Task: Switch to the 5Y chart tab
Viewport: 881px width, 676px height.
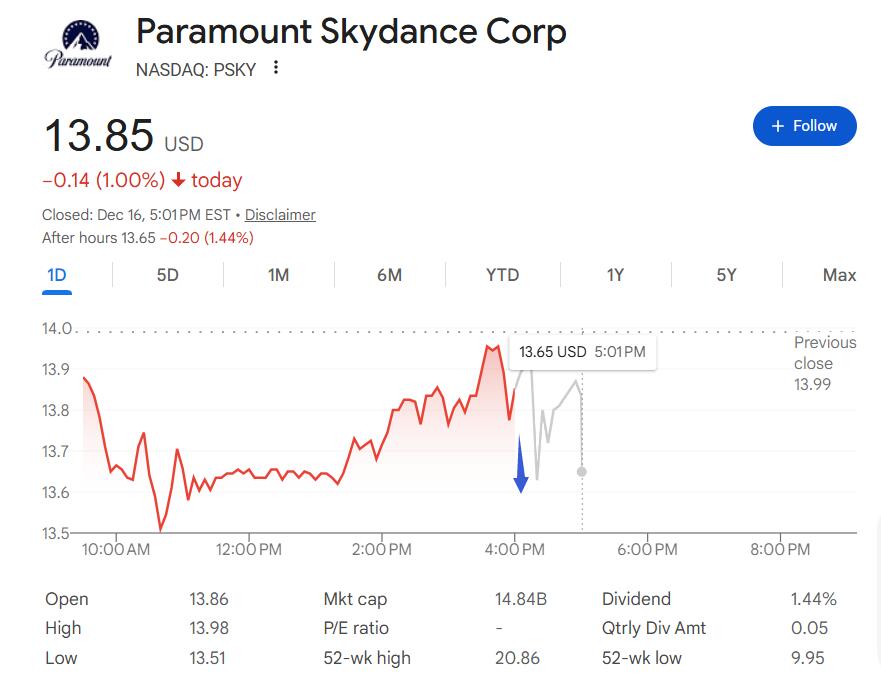Action: point(726,275)
